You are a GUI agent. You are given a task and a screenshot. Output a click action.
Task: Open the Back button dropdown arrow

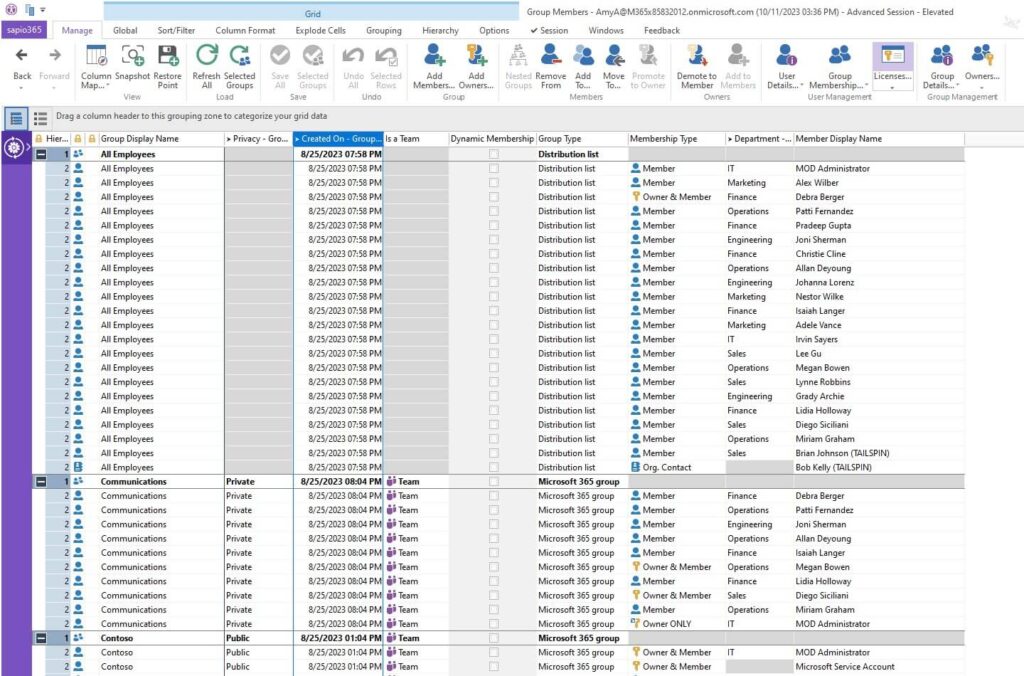click(22, 88)
